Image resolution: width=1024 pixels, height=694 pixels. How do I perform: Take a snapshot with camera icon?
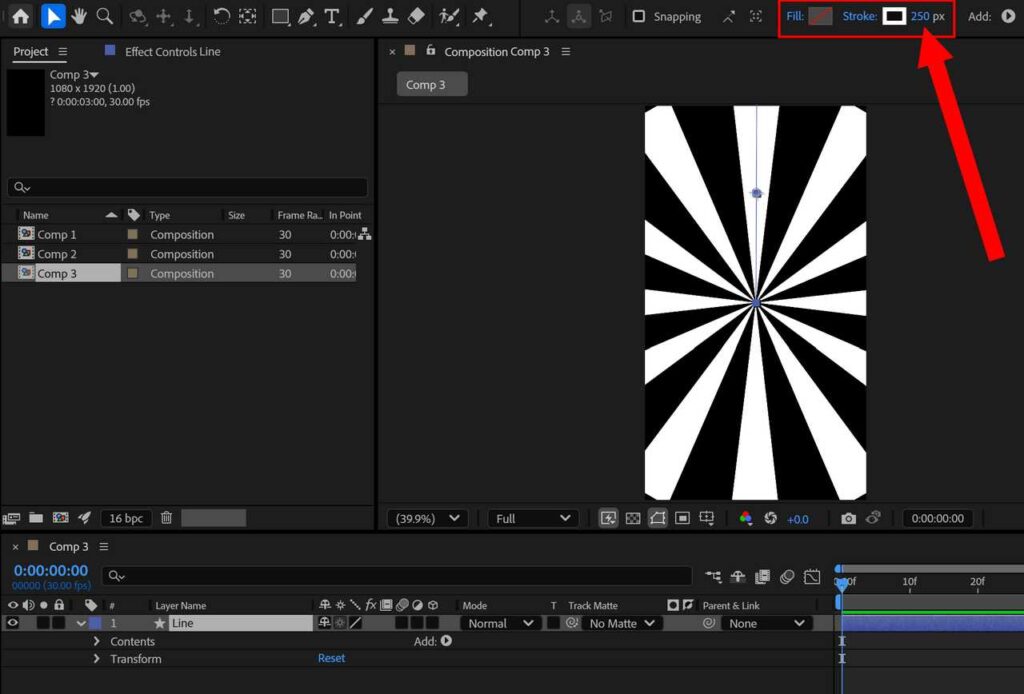[x=848, y=518]
